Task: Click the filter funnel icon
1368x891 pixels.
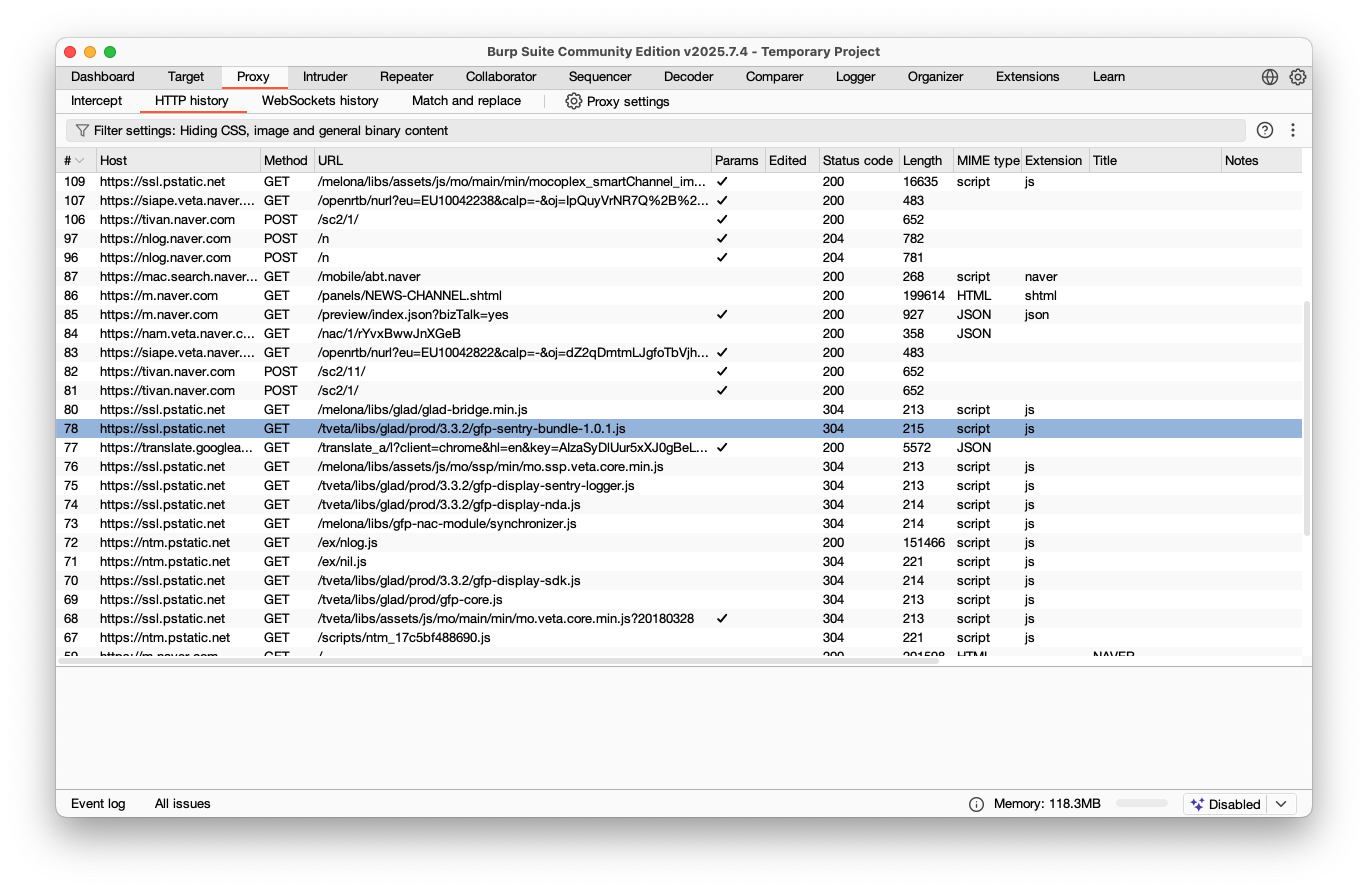Action: (82, 130)
